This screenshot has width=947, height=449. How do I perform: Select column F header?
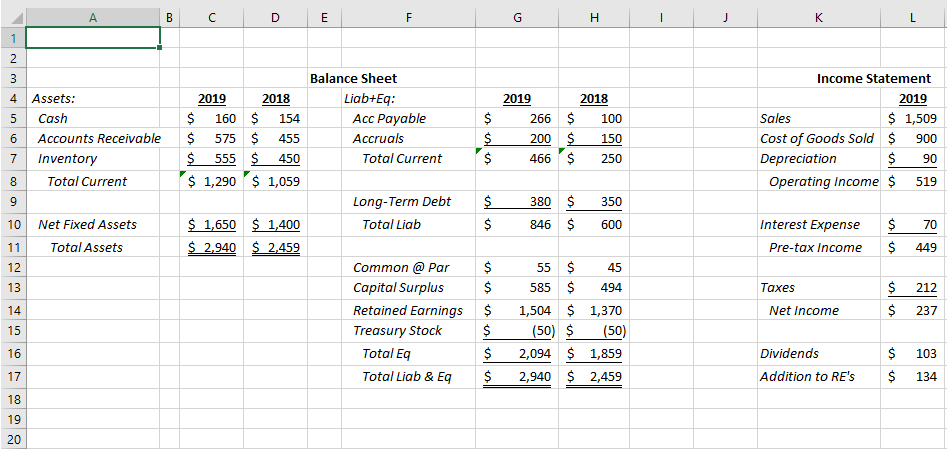pyautogui.click(x=409, y=18)
